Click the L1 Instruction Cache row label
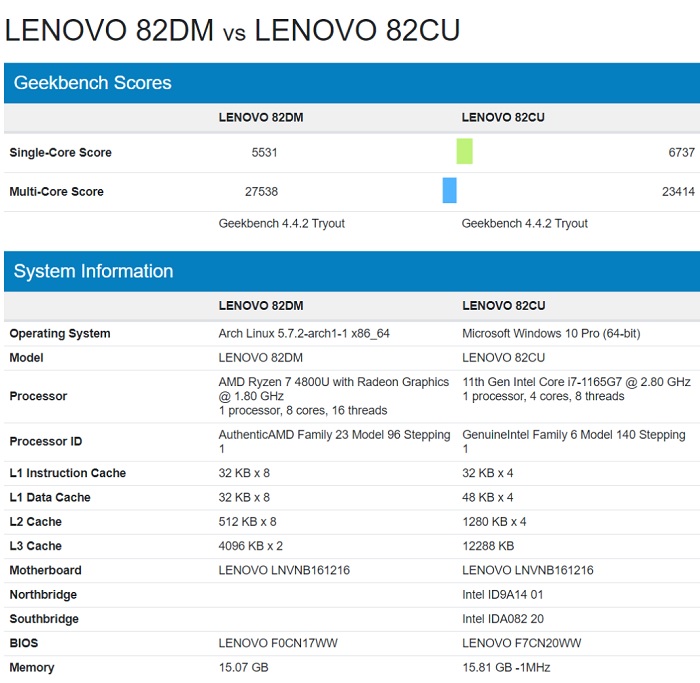 coord(67,473)
